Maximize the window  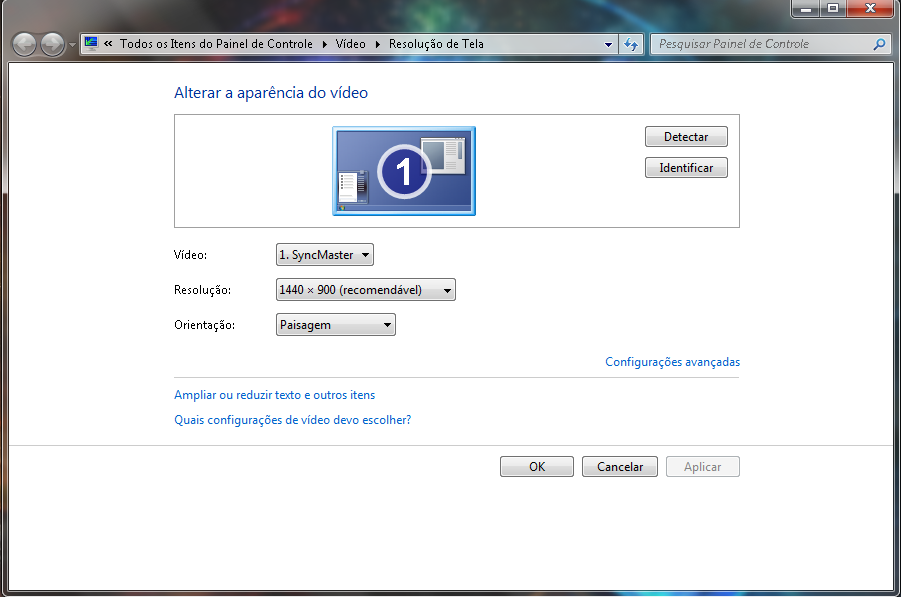click(x=833, y=9)
